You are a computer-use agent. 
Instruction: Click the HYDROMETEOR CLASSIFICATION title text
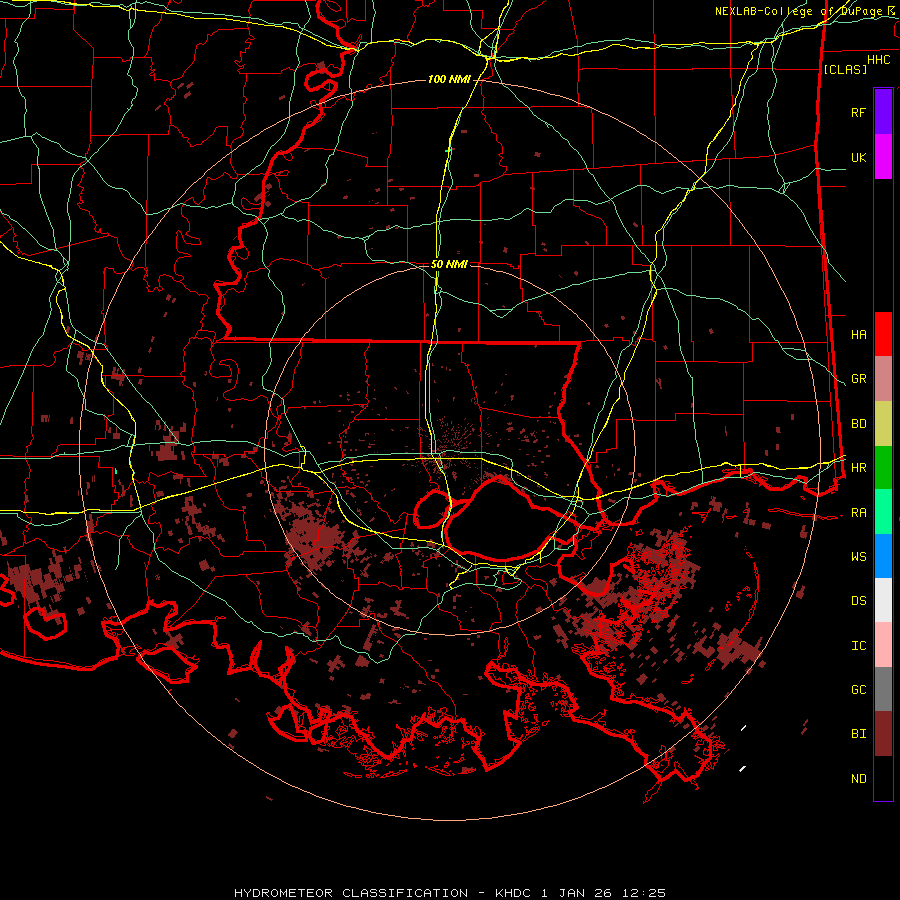pos(351,893)
